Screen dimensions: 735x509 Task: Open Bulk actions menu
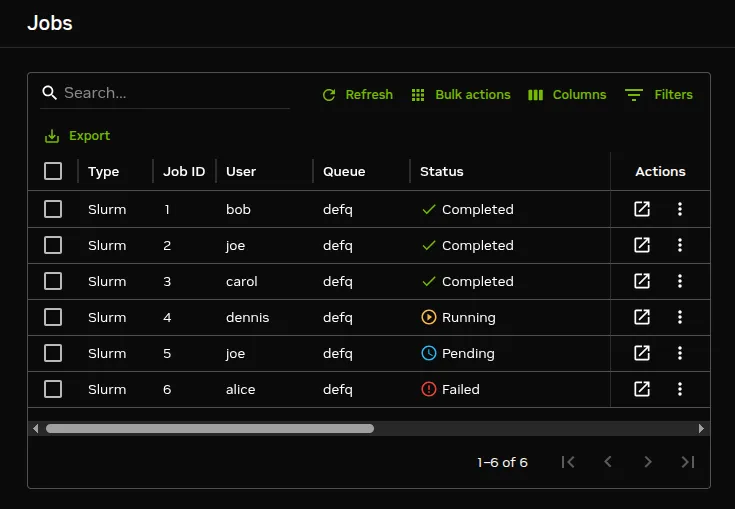(x=461, y=95)
